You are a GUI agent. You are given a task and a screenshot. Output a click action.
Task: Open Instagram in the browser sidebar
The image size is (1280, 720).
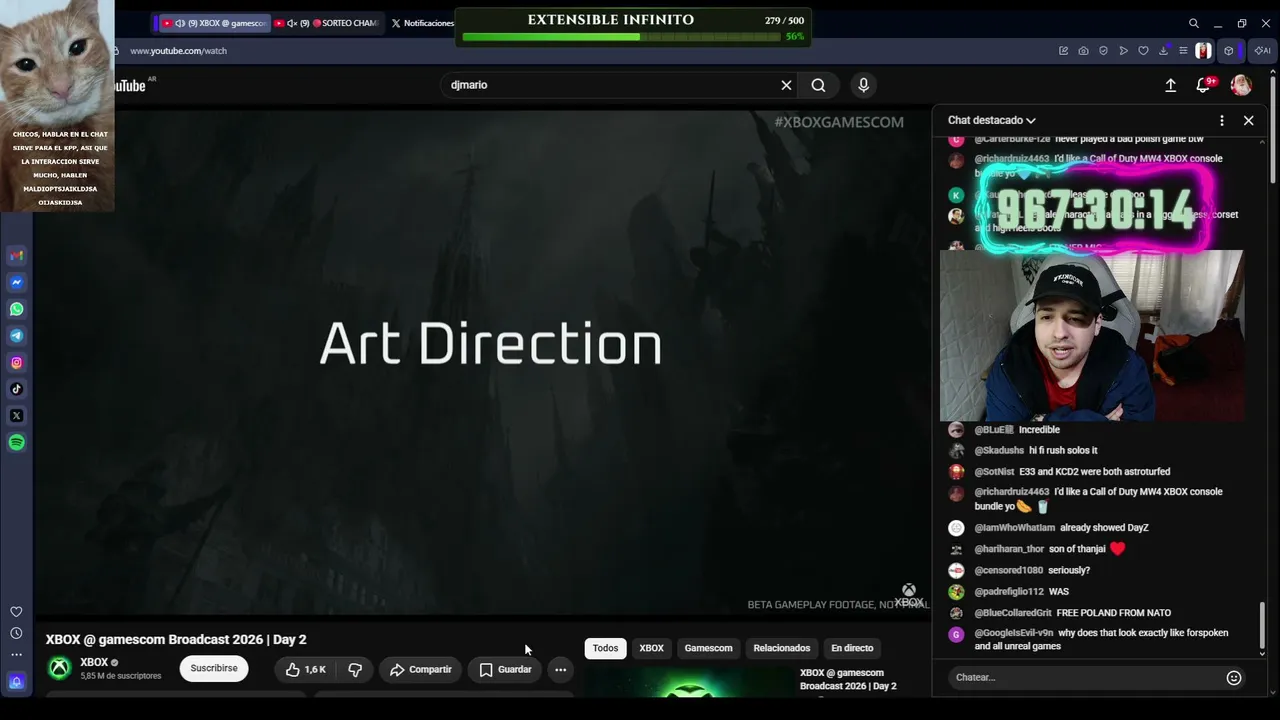pyautogui.click(x=16, y=363)
